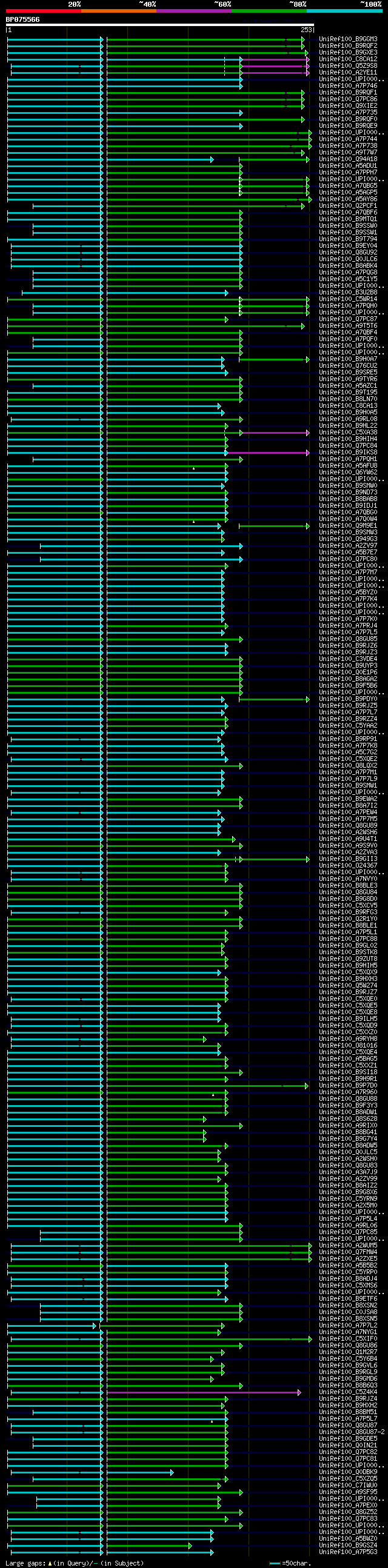The width and height of the screenshot is (388, 1568).
Task: Click the purple alignment bar of UniRef100_C5XA38
Action: point(275,433)
